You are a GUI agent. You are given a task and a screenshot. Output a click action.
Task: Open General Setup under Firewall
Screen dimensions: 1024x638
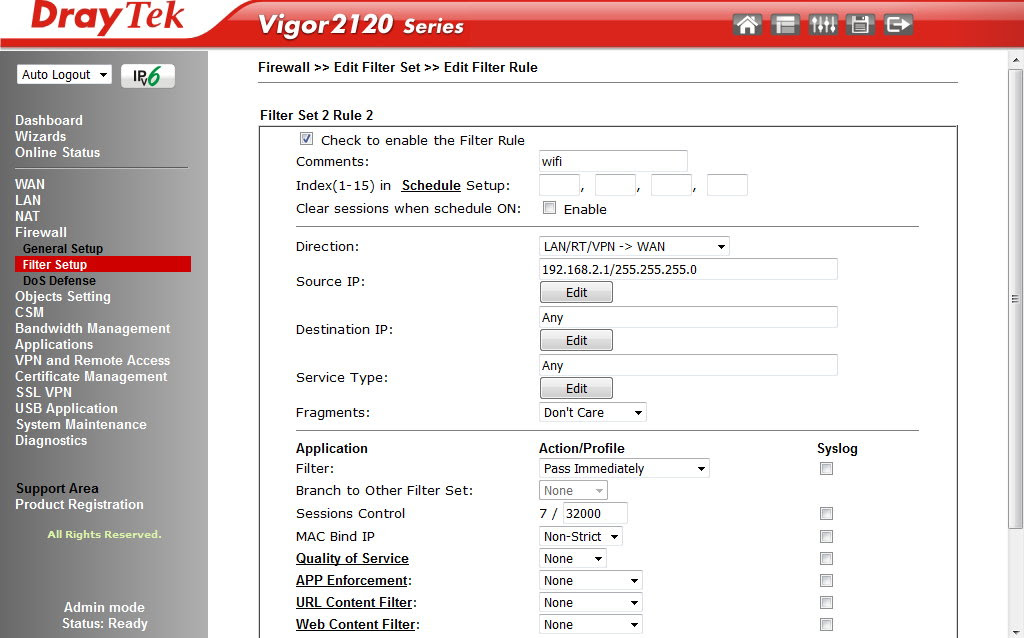tap(63, 248)
